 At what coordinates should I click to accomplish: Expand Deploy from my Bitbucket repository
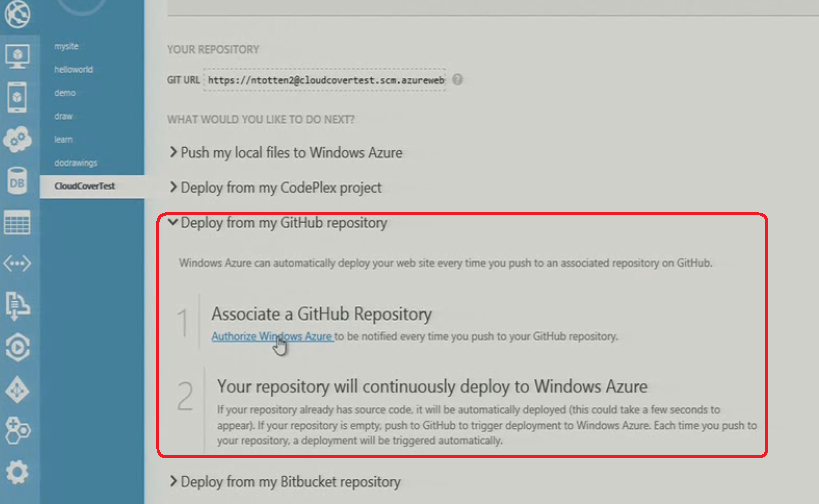[285, 482]
